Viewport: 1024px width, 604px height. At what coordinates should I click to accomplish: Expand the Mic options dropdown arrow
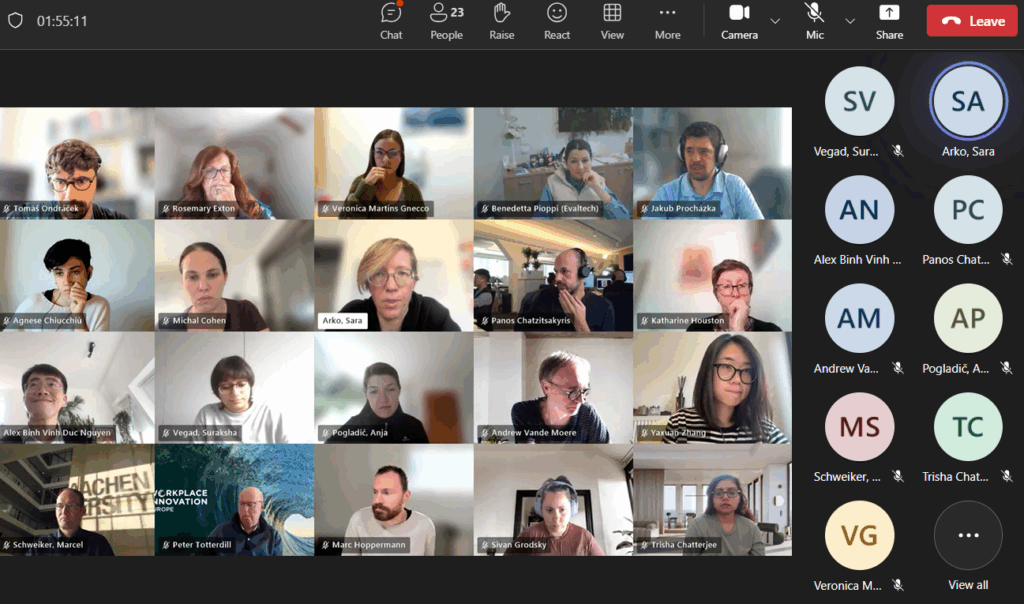(850, 21)
